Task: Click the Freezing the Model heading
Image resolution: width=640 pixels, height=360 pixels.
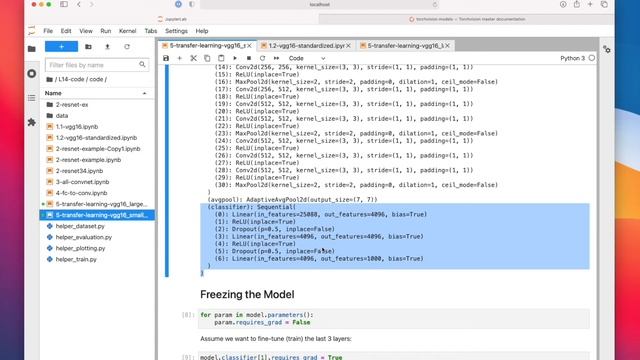Action: click(x=247, y=294)
